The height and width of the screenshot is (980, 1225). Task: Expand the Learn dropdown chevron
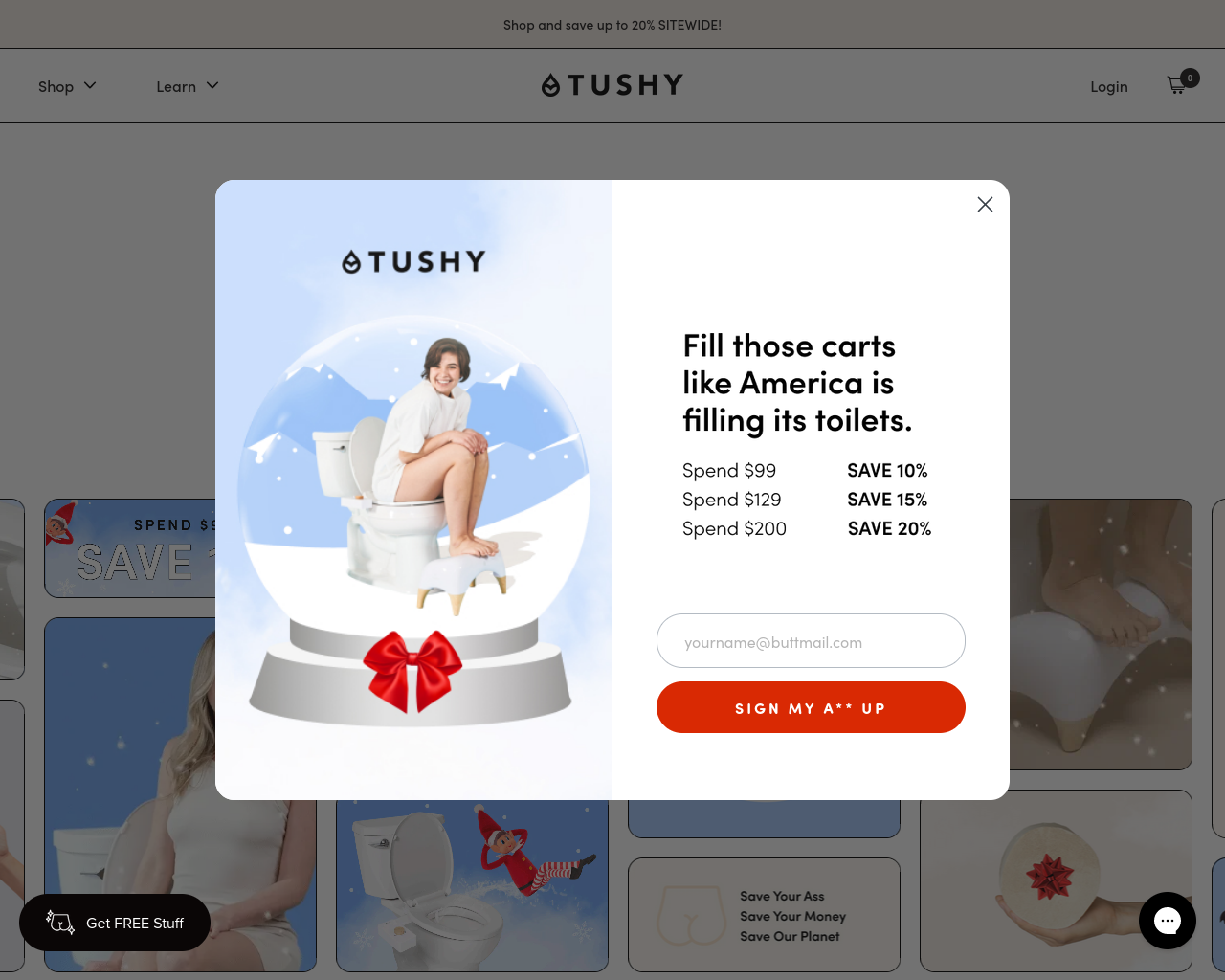coord(212,85)
